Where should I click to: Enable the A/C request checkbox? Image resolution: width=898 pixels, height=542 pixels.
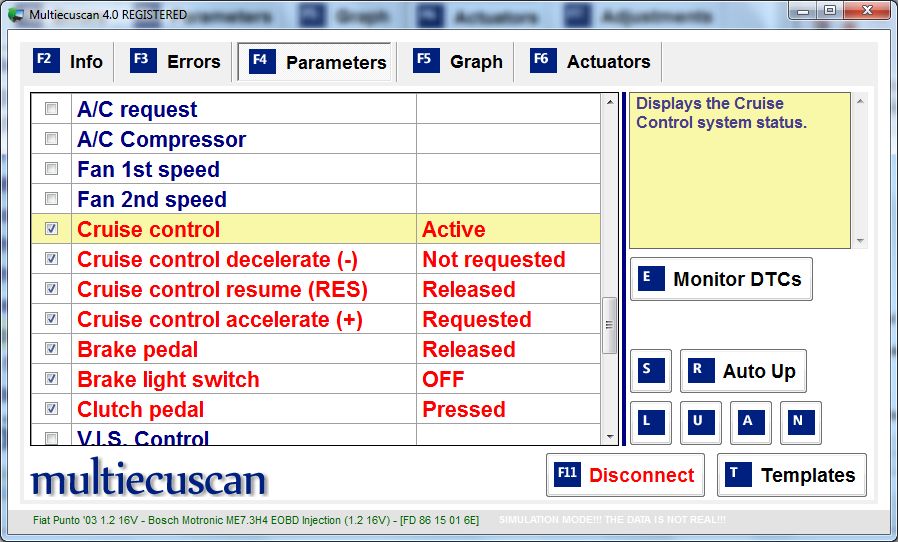[52, 108]
